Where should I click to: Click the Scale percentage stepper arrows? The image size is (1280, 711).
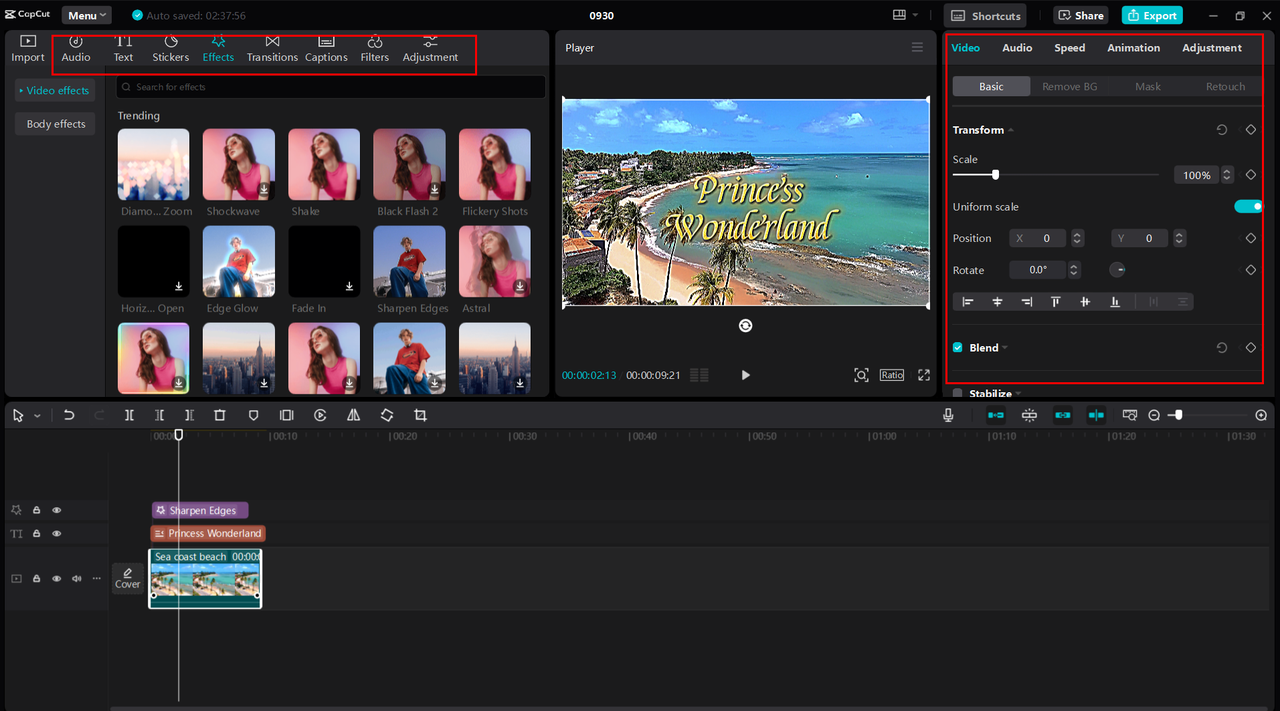tap(1227, 175)
